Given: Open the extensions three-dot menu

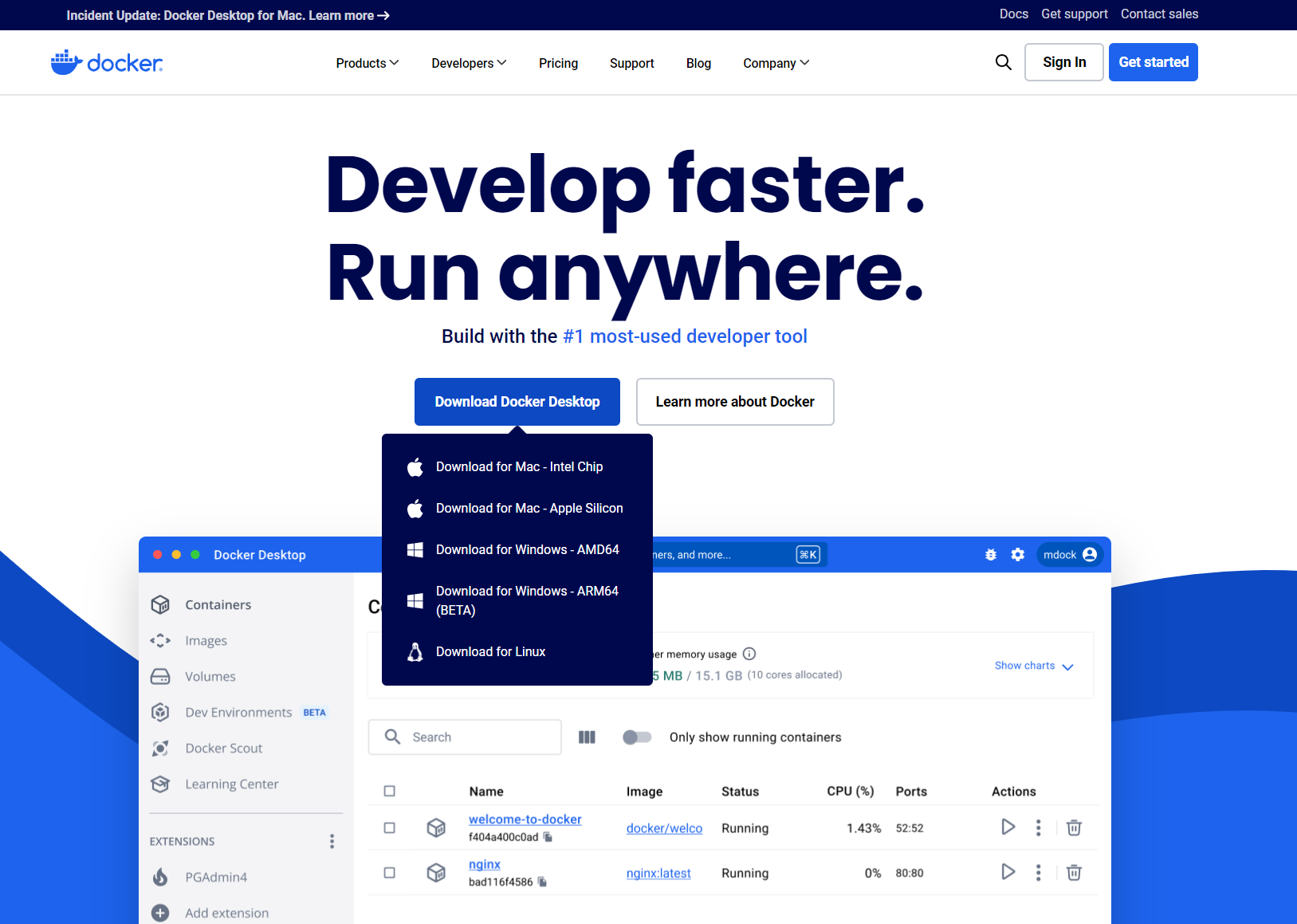Looking at the screenshot, I should coord(332,841).
